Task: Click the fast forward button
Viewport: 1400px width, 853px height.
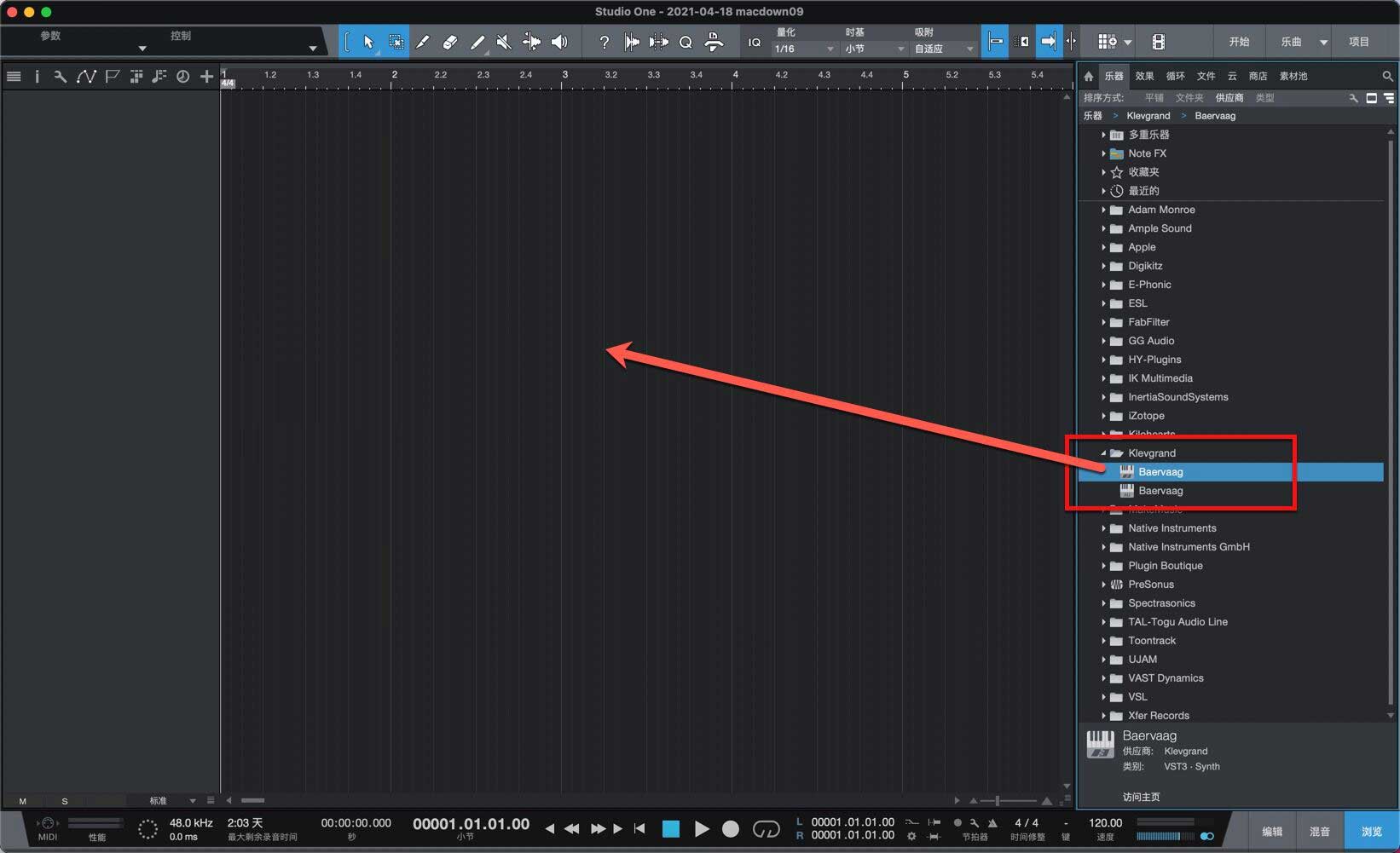Action: pos(598,828)
